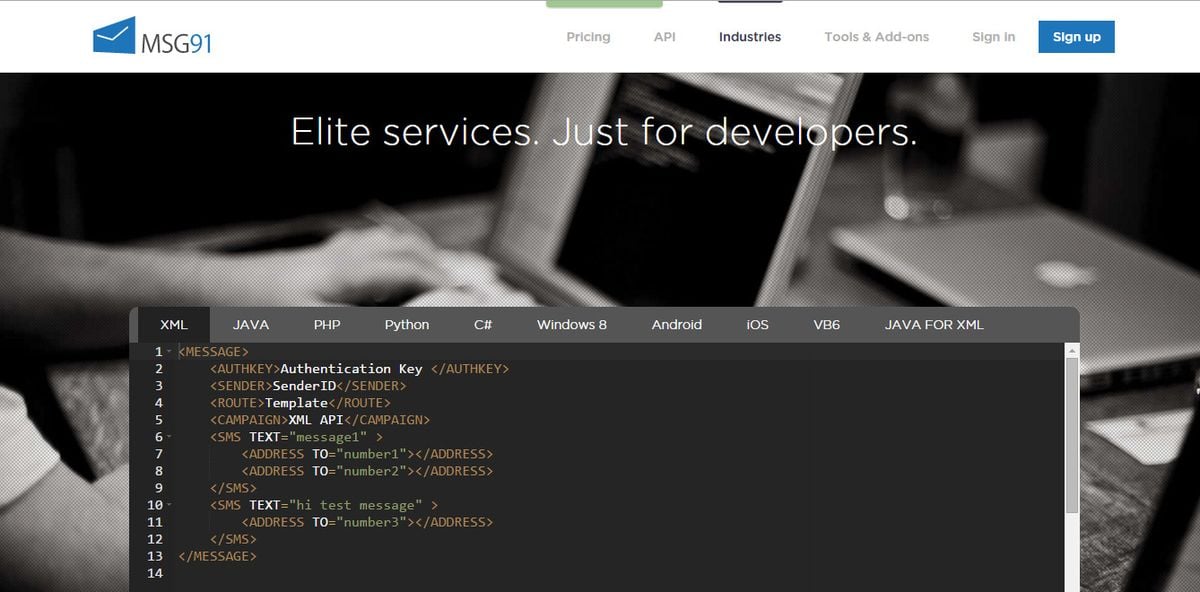Screen dimensions: 1200x592
Task: Collapse the SMS block on line 6
Action: (168, 436)
